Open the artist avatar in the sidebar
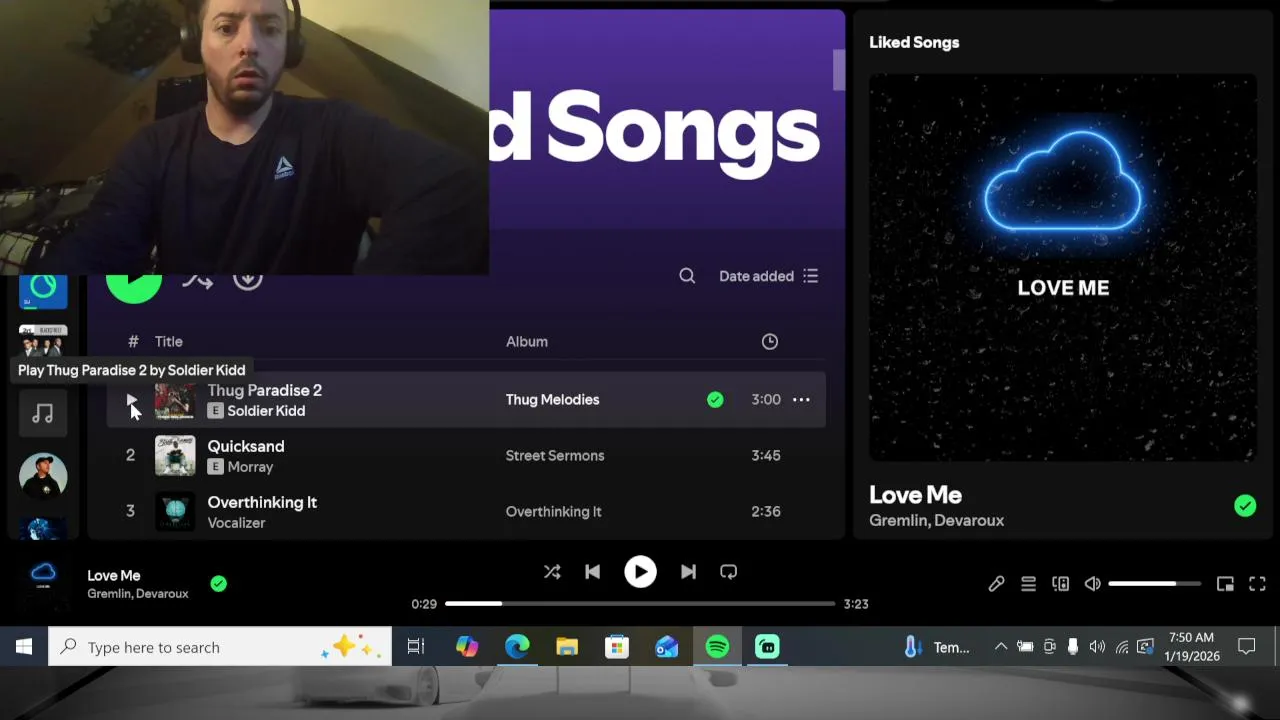The height and width of the screenshot is (720, 1280). click(43, 476)
